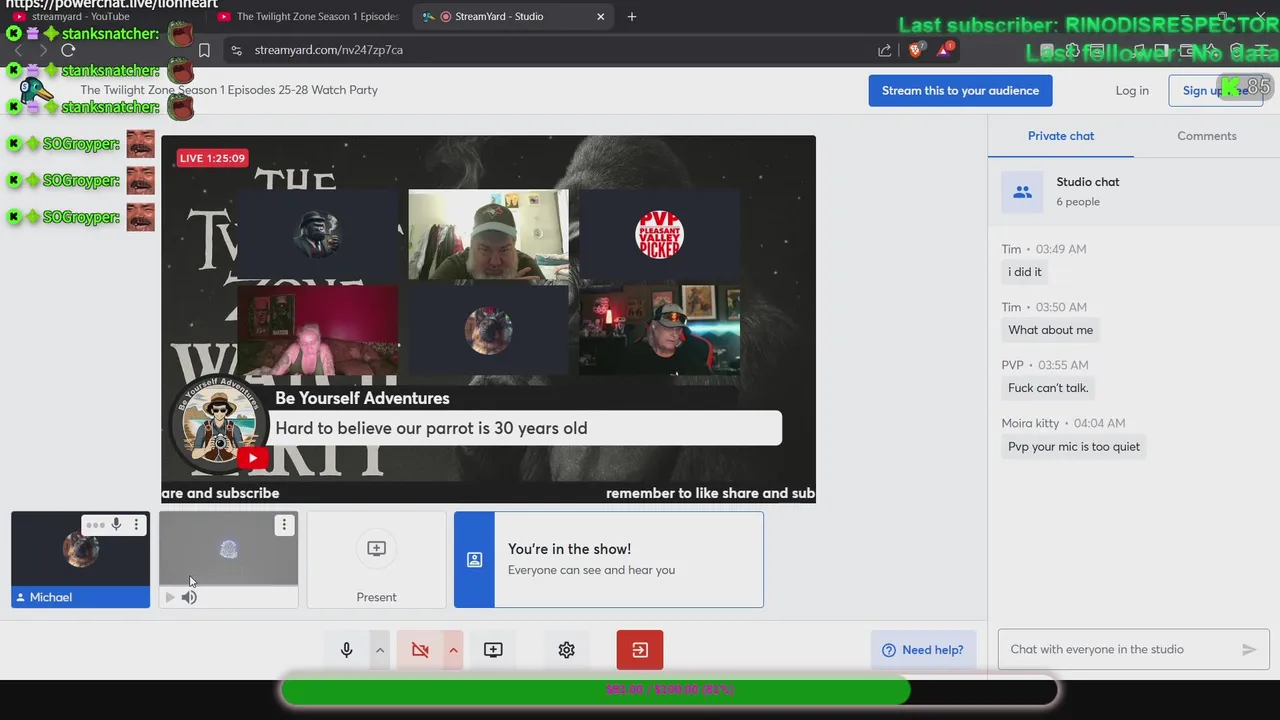Click the address bar URL streamyard.com
Viewport: 1280px width, 720px height.
pyautogui.click(x=329, y=50)
